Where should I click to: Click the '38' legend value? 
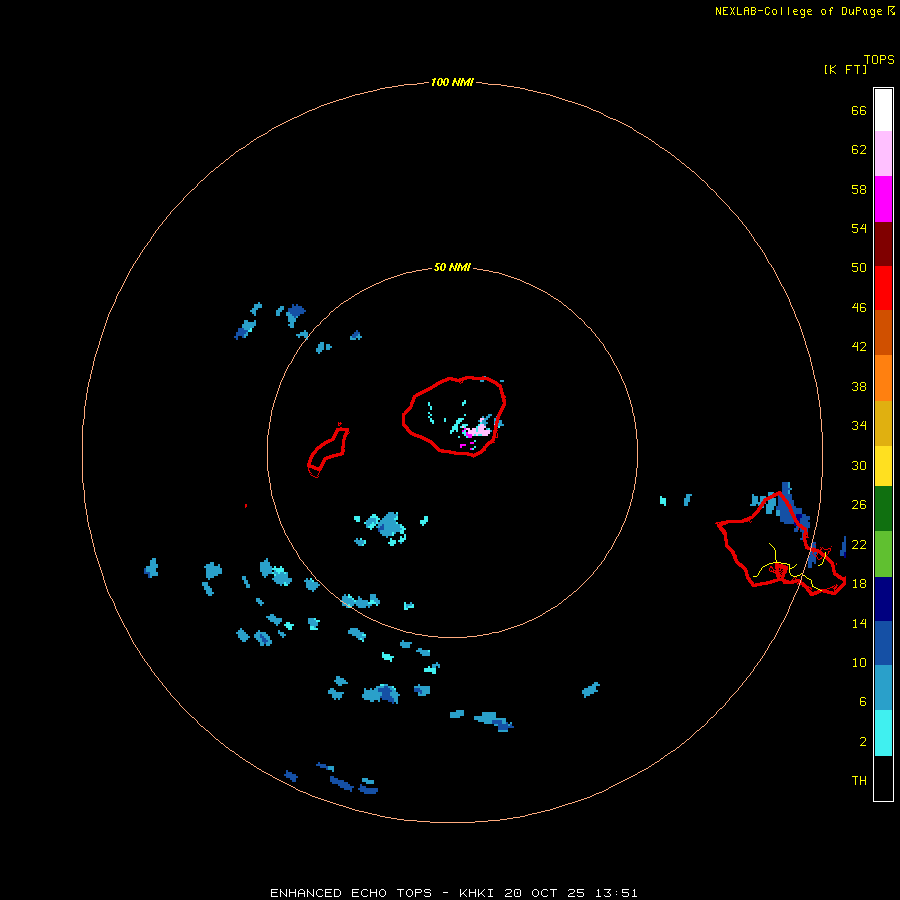coord(859,386)
